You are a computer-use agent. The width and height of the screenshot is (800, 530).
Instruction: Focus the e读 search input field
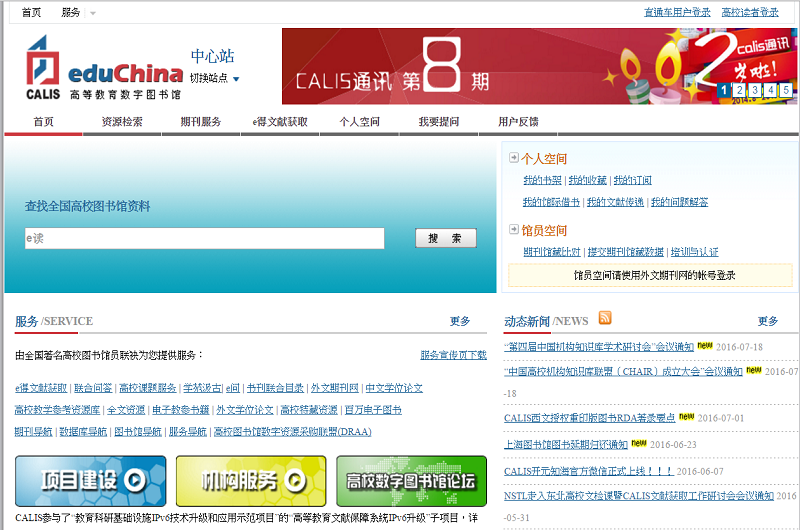[x=205, y=238]
